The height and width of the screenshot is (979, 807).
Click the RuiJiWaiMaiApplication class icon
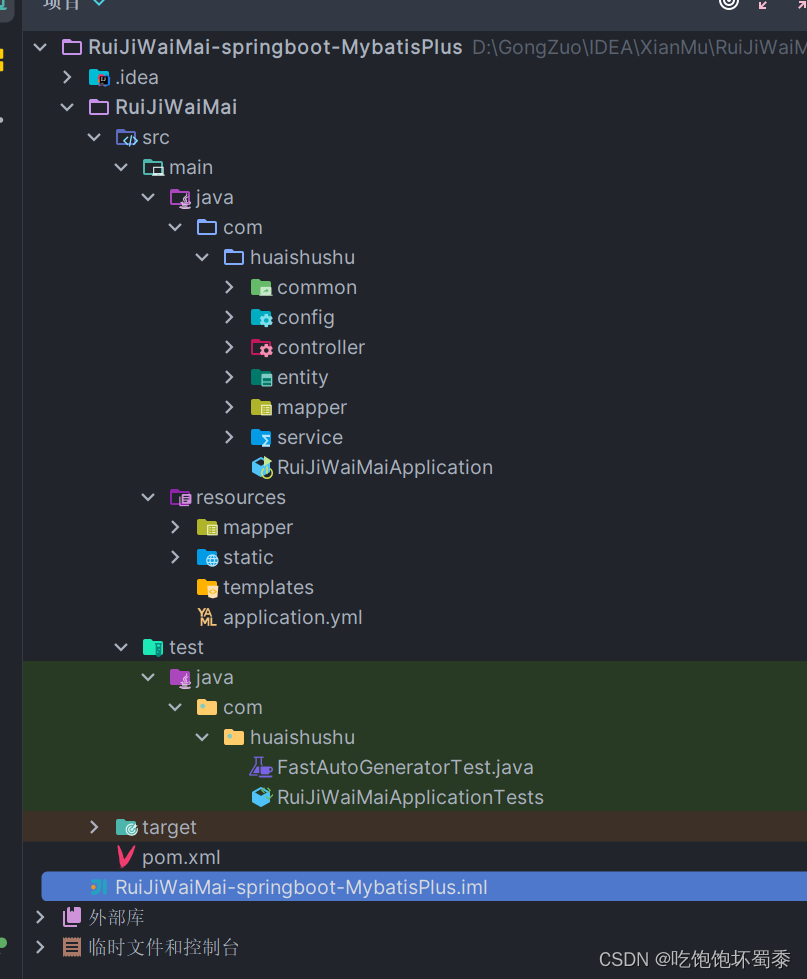click(262, 468)
